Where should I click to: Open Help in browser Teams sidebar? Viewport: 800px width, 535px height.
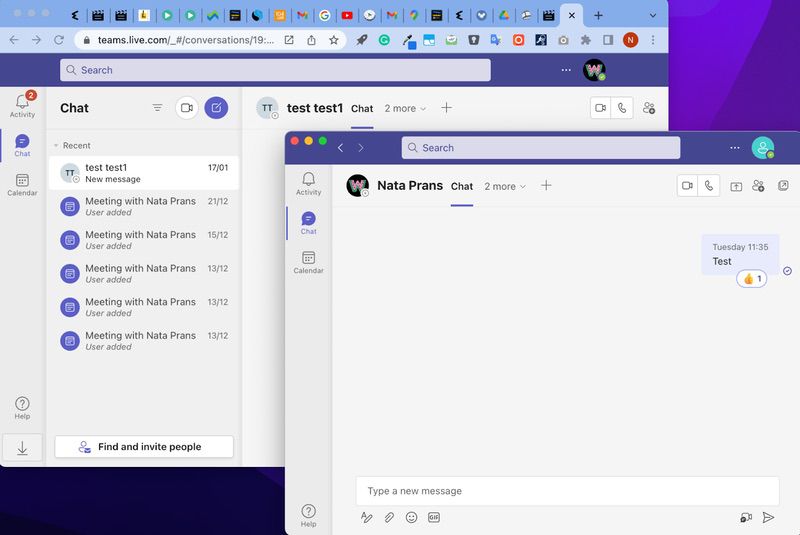(22, 408)
